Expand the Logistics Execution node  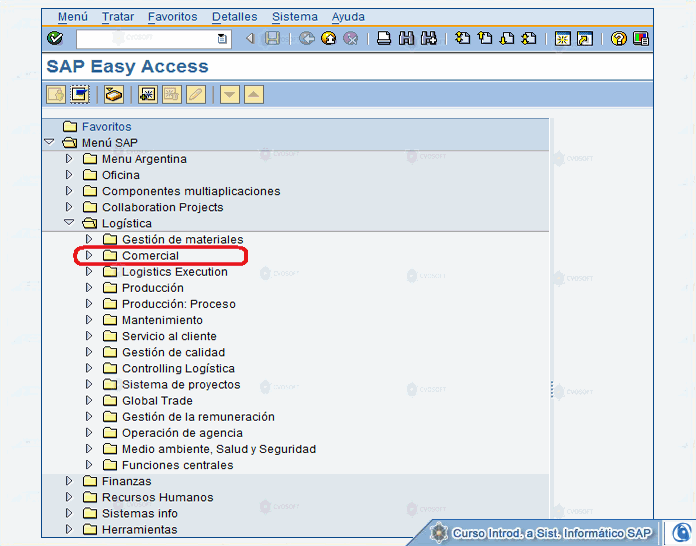click(89, 271)
